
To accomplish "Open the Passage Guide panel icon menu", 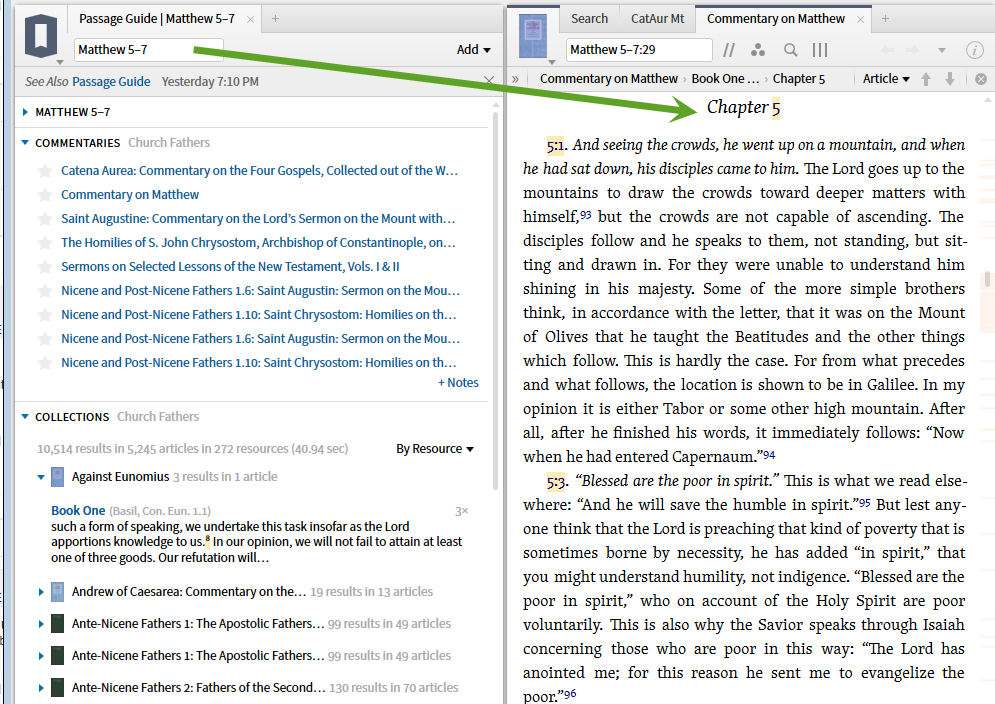I will click(41, 37).
